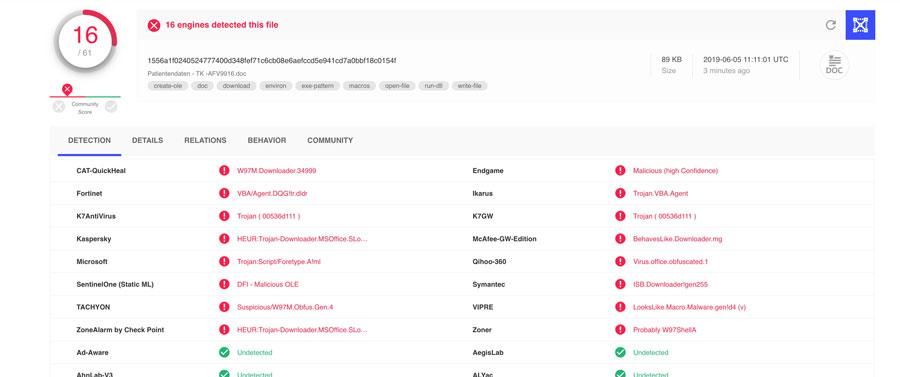The width and height of the screenshot is (900, 377).
Task: Open the RELATIONS tab
Action: tap(205, 140)
